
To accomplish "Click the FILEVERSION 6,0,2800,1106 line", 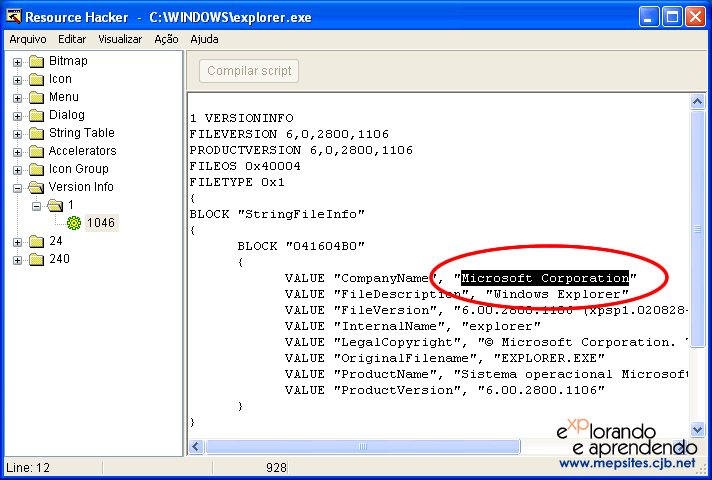I will point(289,134).
